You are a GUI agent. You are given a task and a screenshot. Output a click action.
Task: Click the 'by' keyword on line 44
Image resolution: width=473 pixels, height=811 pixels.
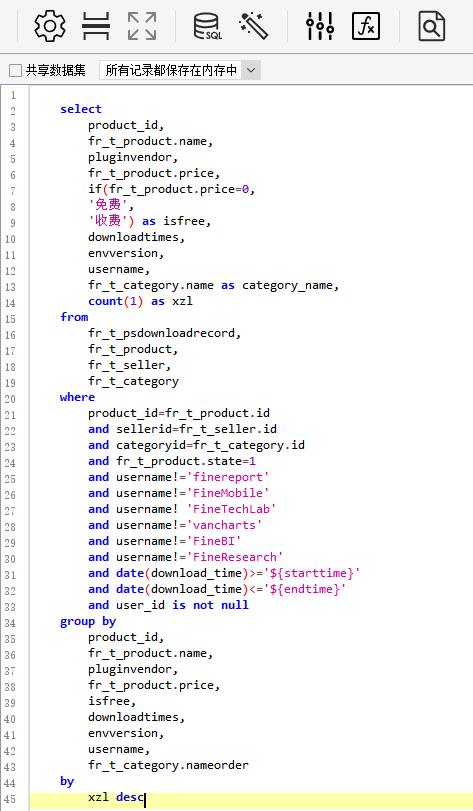(x=67, y=782)
